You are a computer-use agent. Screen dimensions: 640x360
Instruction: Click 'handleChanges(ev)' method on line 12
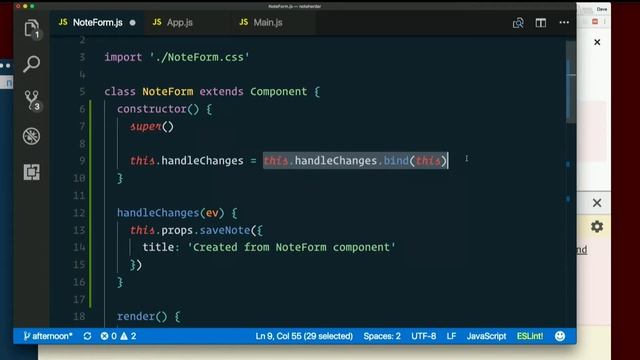coord(171,213)
